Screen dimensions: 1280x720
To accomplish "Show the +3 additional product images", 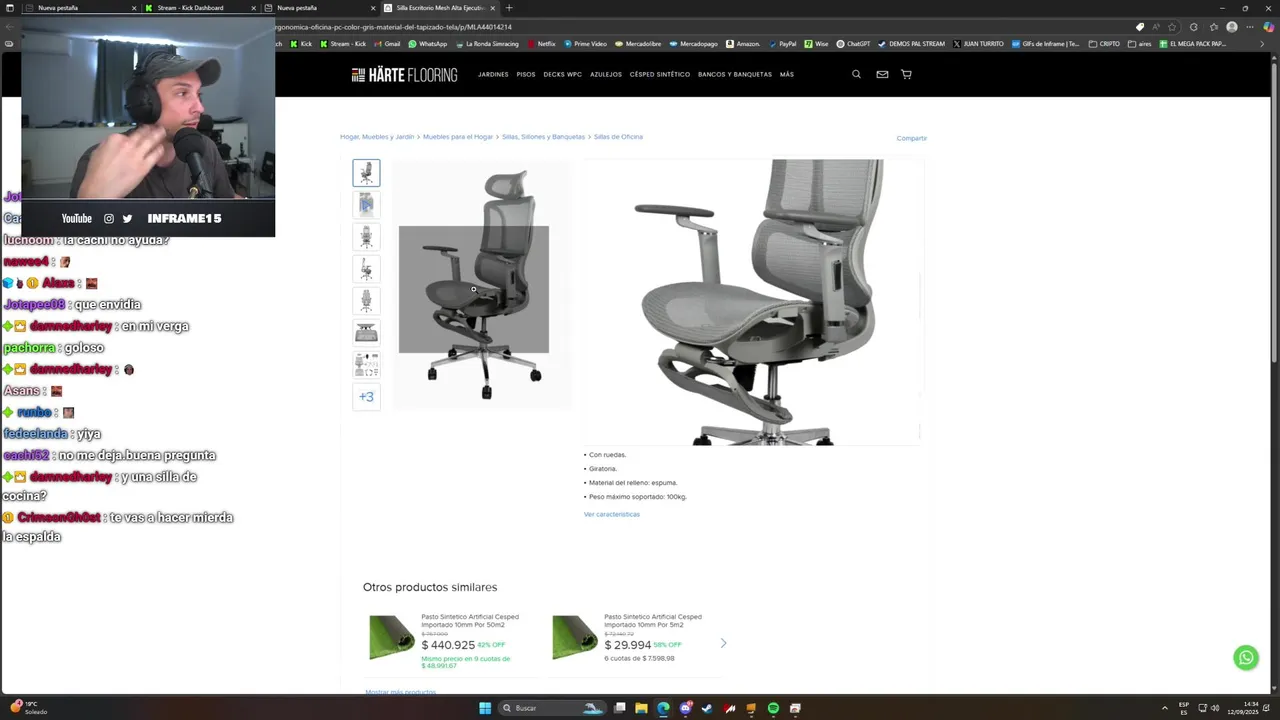I will (366, 397).
